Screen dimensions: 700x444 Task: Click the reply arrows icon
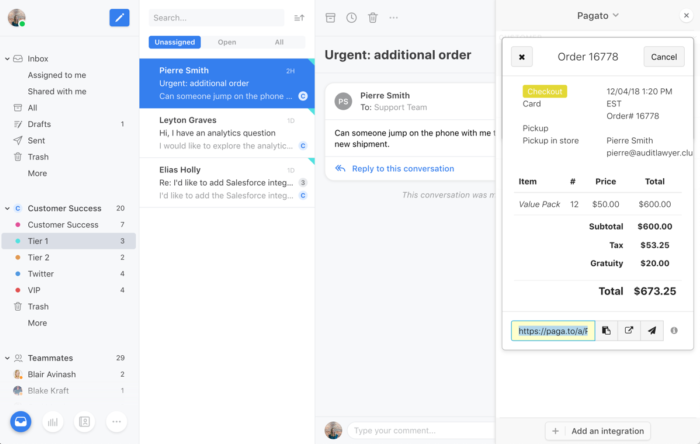click(340, 168)
